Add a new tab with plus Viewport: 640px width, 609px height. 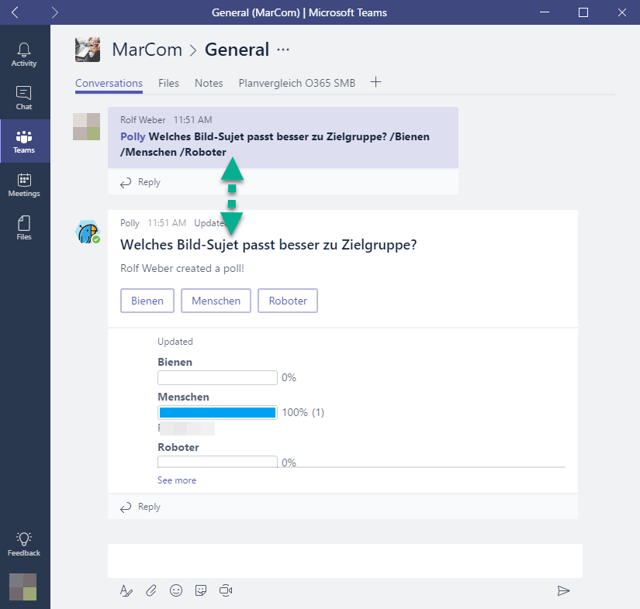(376, 82)
